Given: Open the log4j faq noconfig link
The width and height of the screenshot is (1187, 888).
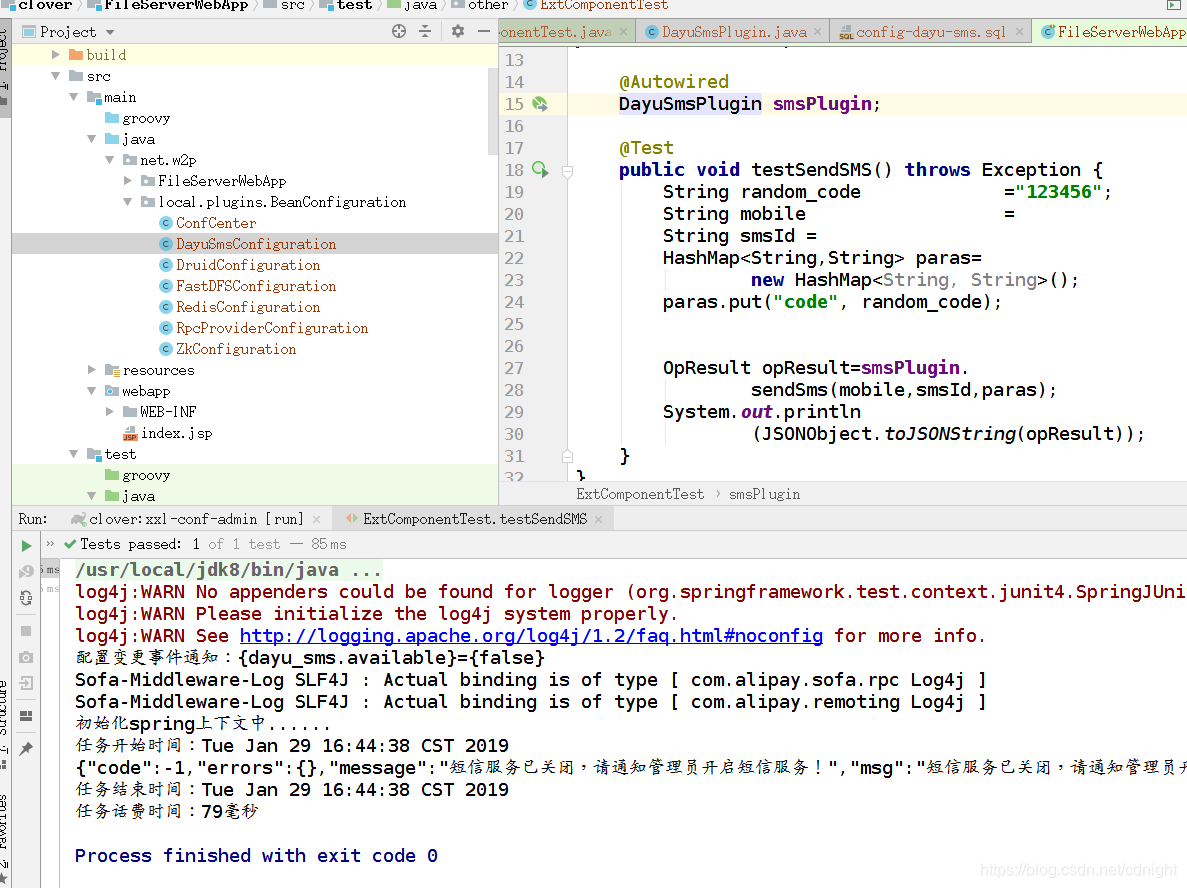Looking at the screenshot, I should point(531,635).
